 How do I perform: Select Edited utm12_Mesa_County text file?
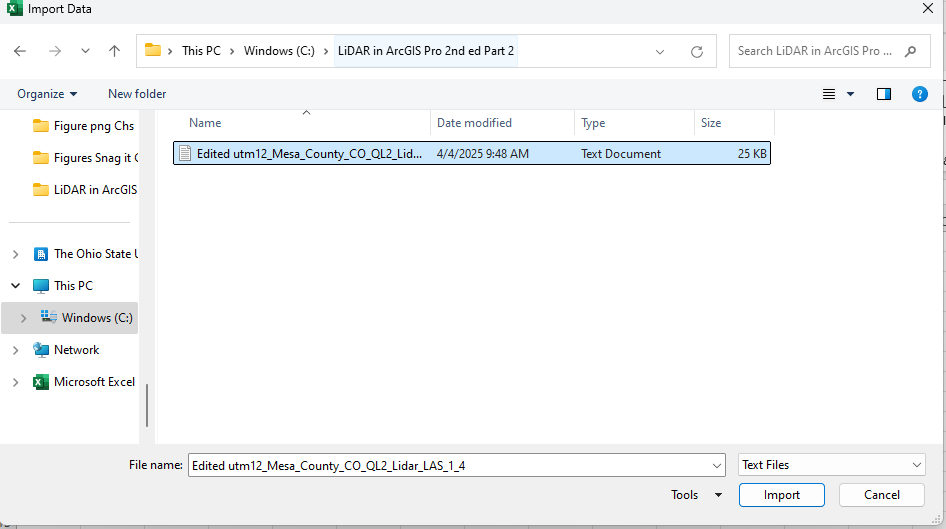pyautogui.click(x=472, y=154)
